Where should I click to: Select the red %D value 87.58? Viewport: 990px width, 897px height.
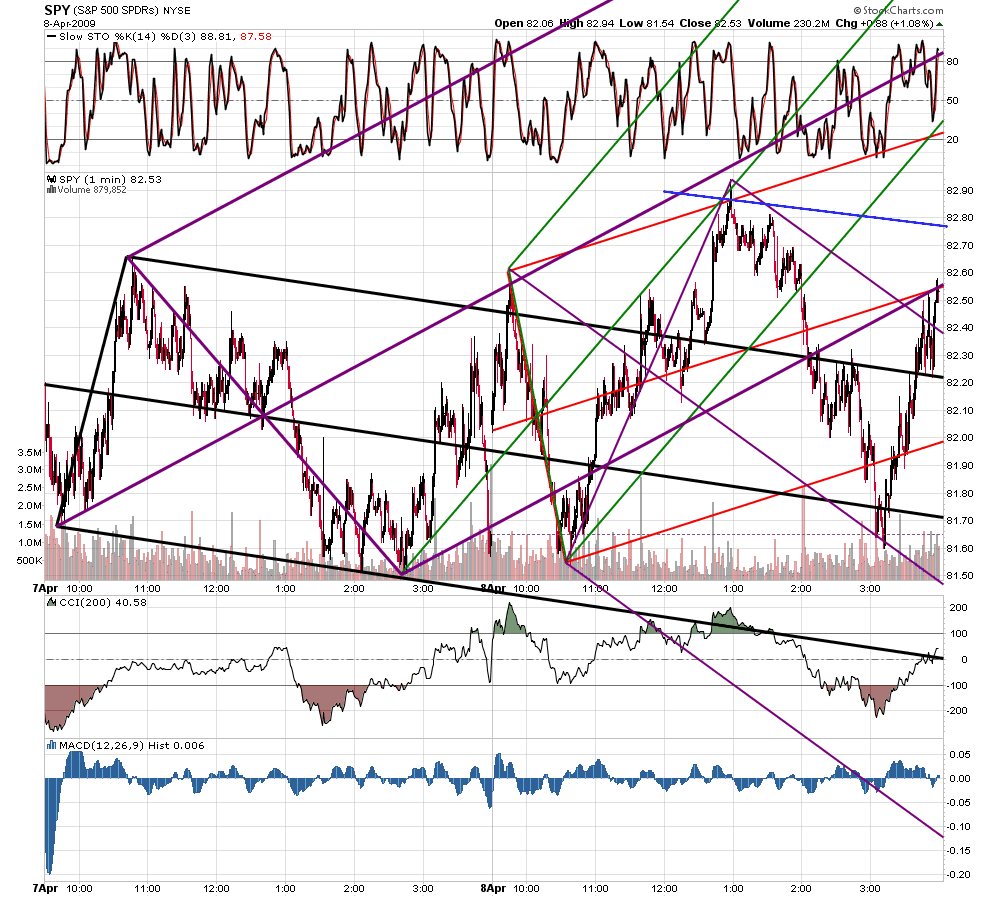256,37
